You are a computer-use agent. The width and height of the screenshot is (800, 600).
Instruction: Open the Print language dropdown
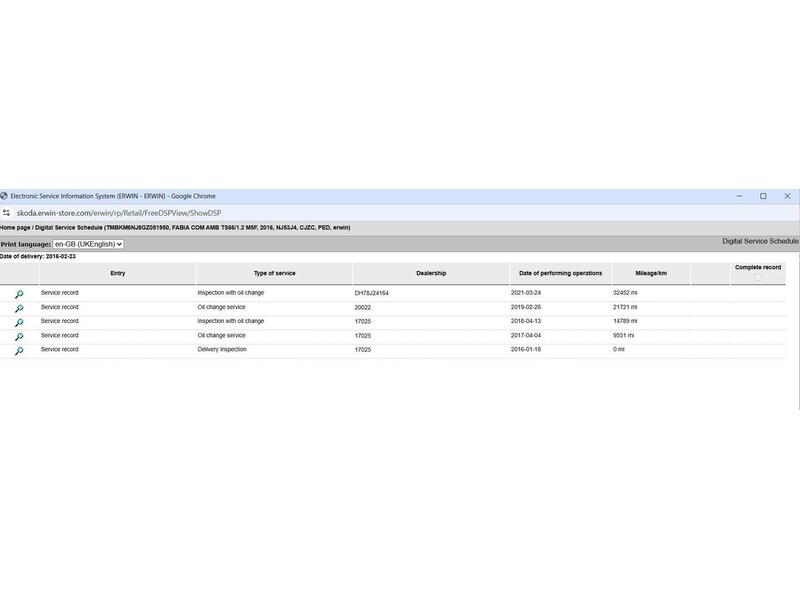point(88,244)
